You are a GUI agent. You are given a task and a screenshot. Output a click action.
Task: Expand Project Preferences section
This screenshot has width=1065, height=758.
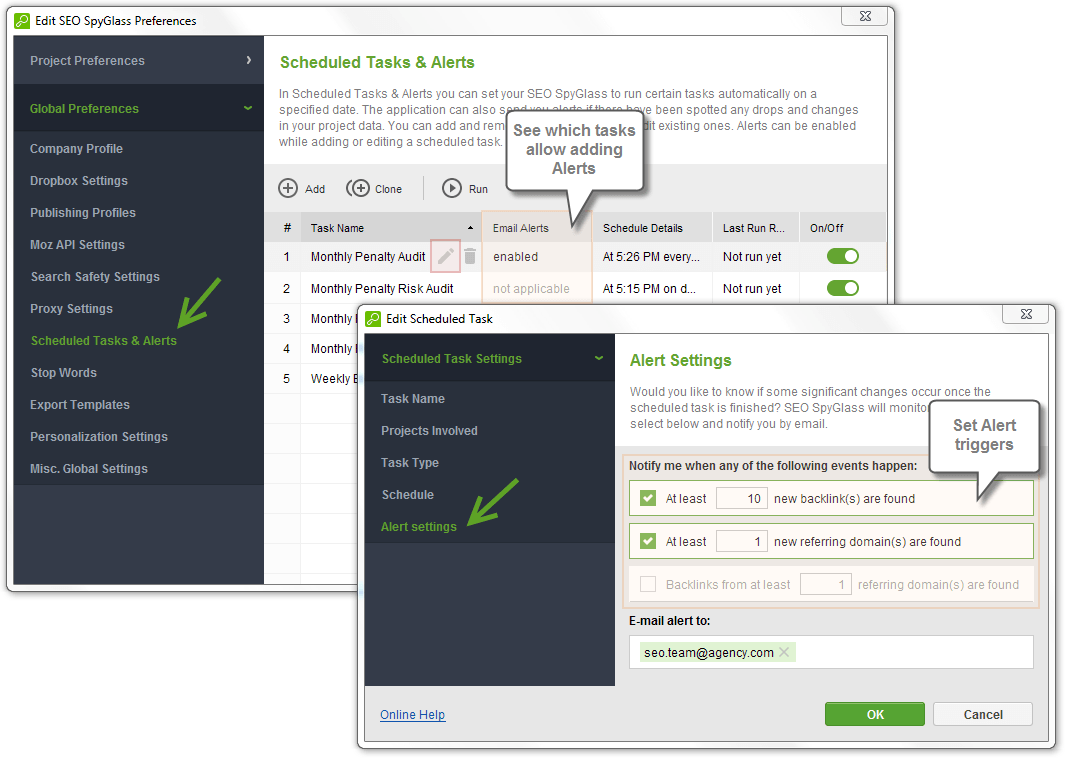point(139,60)
